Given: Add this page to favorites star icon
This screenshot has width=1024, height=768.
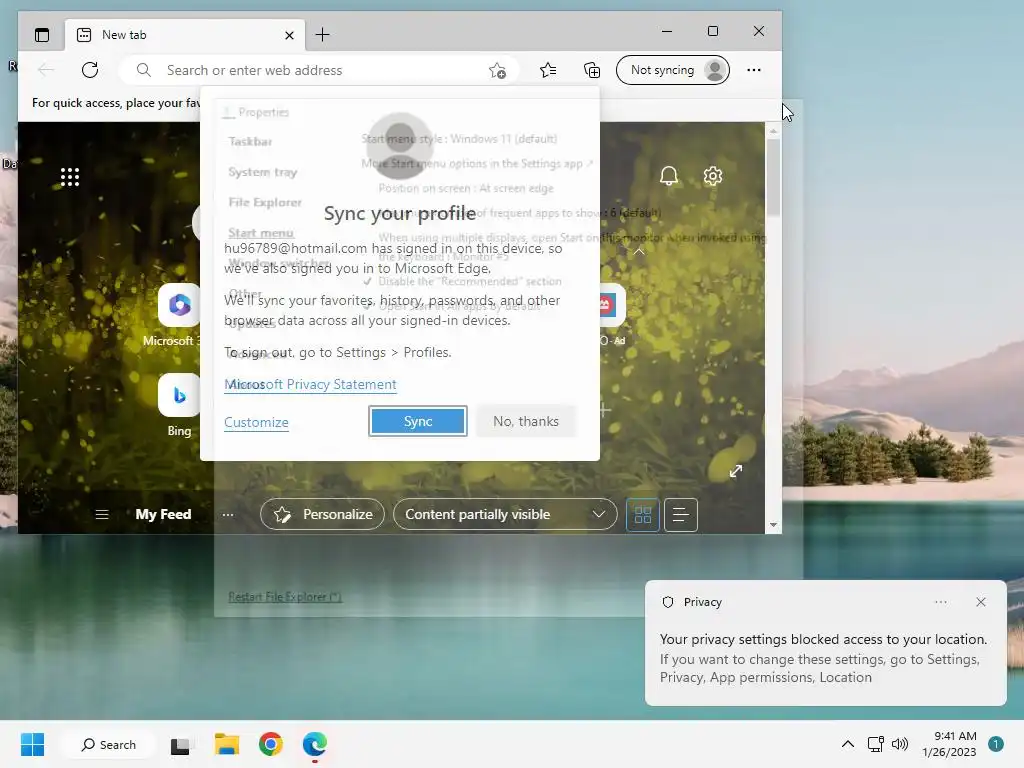Looking at the screenshot, I should pos(498,71).
